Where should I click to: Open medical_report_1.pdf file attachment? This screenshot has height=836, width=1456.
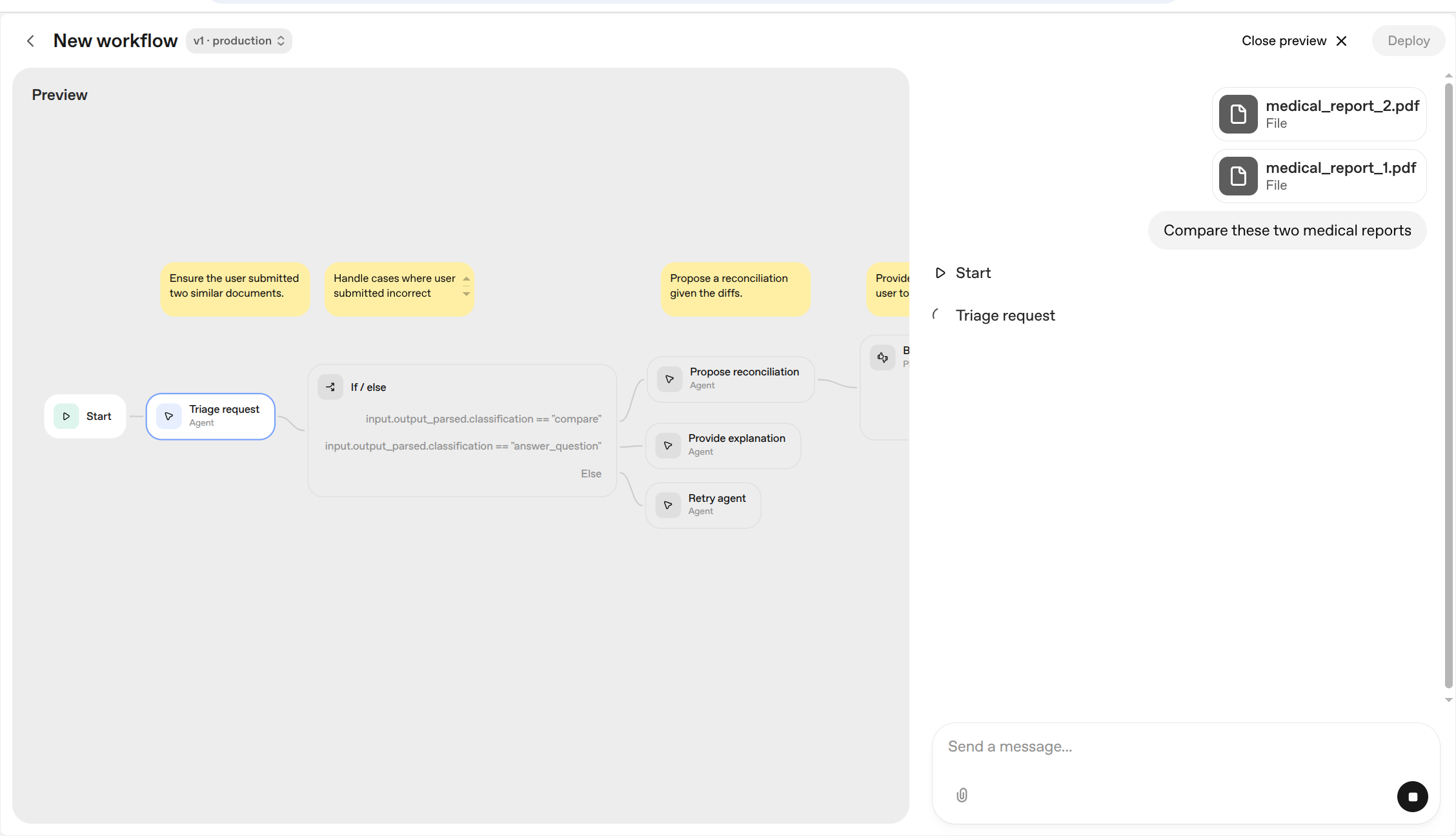[x=1319, y=176]
